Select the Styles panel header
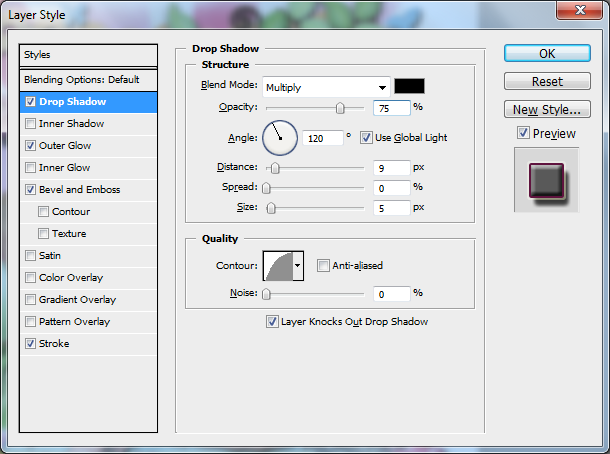The image size is (610, 454). [x=88, y=55]
